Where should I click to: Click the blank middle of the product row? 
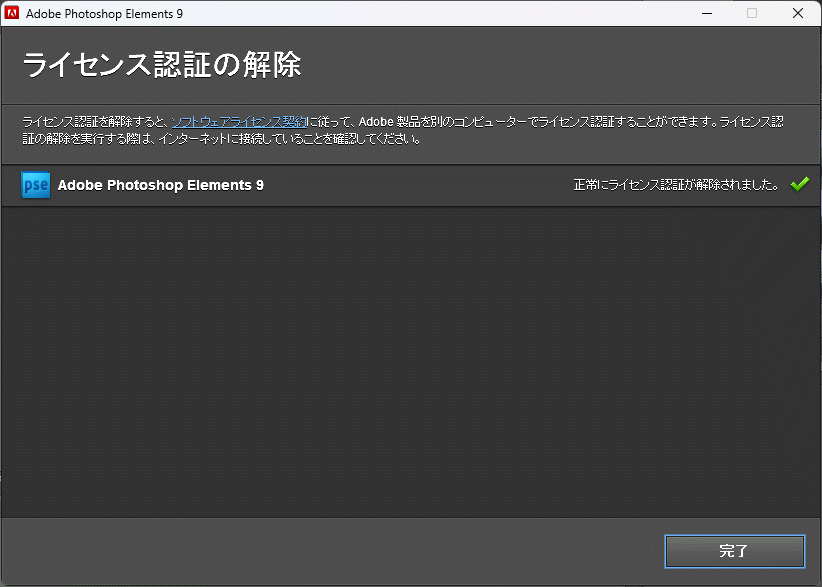point(420,185)
